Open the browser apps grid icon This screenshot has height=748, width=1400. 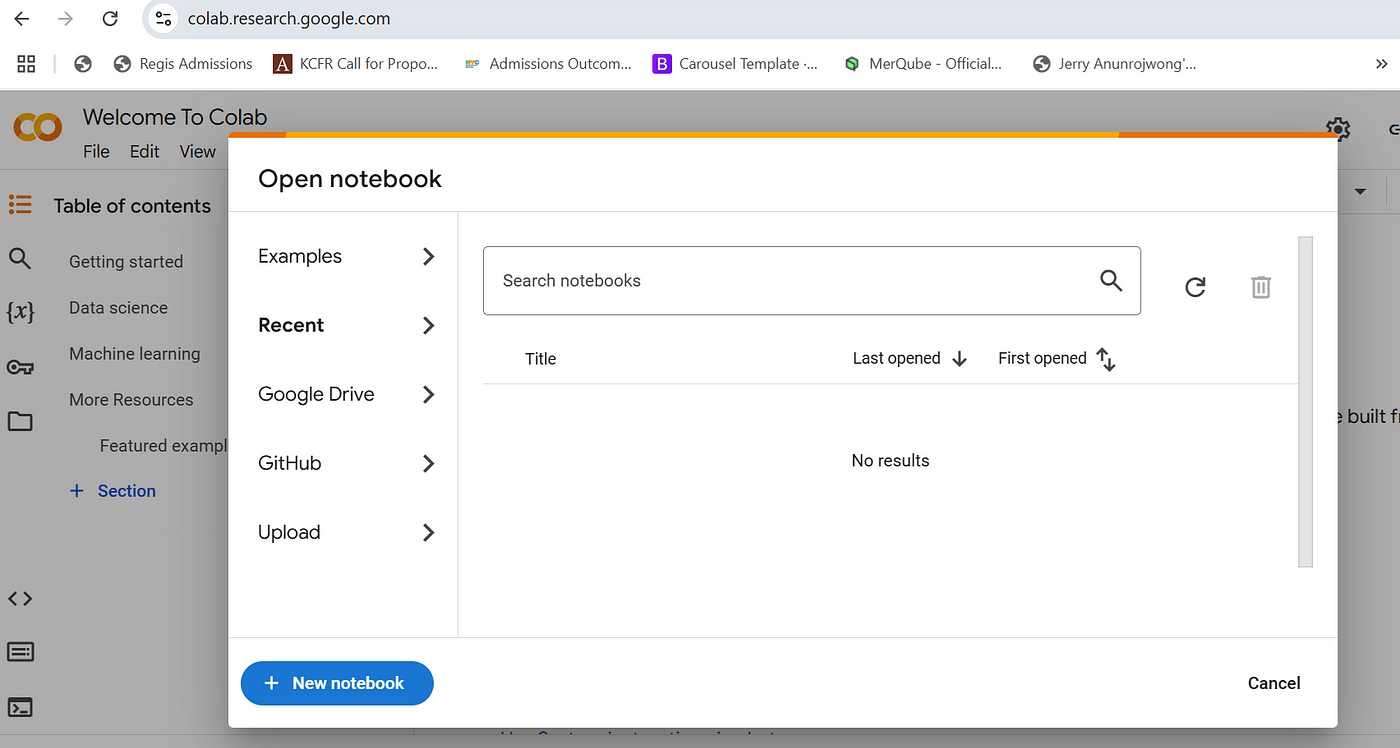pos(27,64)
